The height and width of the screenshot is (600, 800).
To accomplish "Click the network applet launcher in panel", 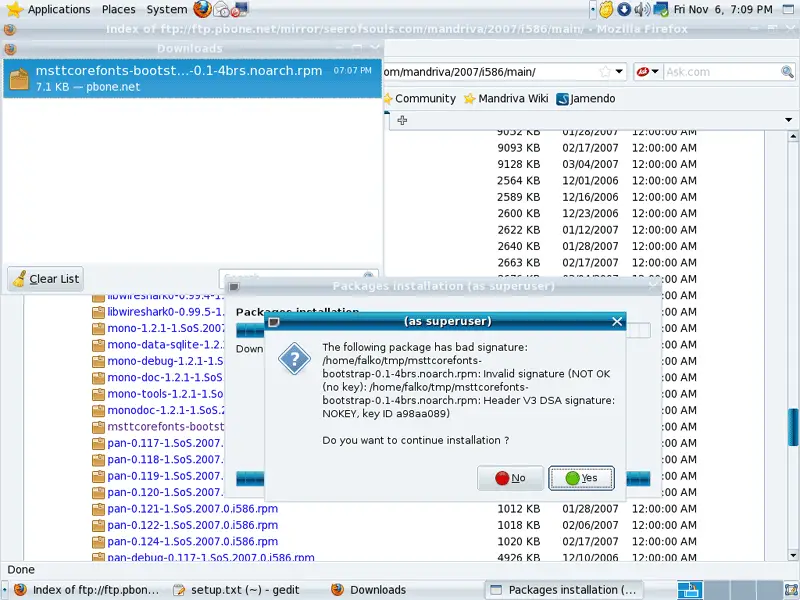I will tap(239, 9).
